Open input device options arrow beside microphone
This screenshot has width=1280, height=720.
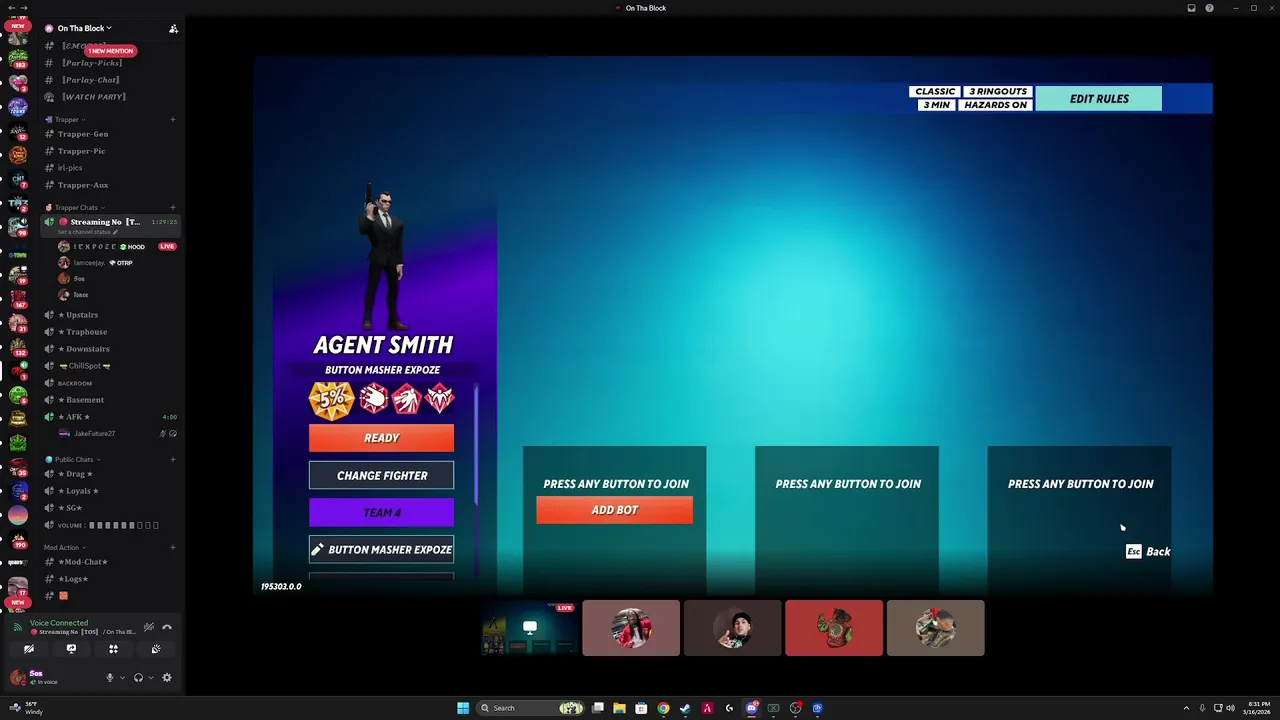click(122, 678)
